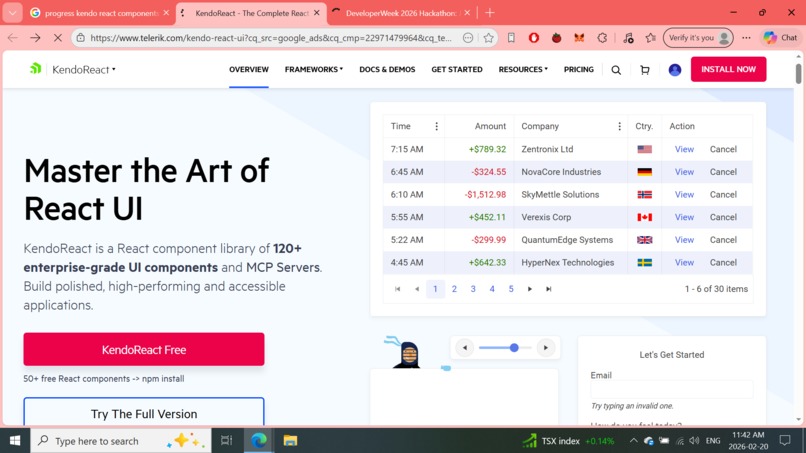Click slider decrease arrow button
The width and height of the screenshot is (806, 453).
pos(465,348)
